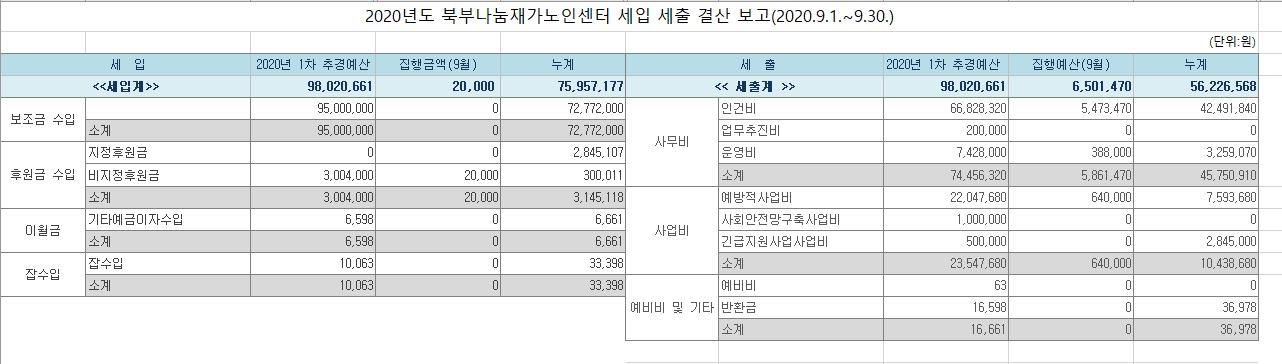Click the '예방적사업비' row label
The image size is (1282, 364).
(x=800, y=196)
